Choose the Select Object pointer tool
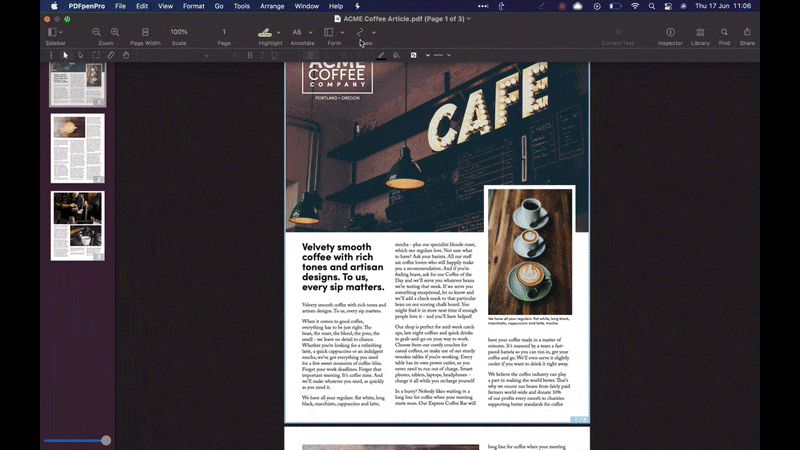Viewport: 800px width, 450px height. coord(81,55)
